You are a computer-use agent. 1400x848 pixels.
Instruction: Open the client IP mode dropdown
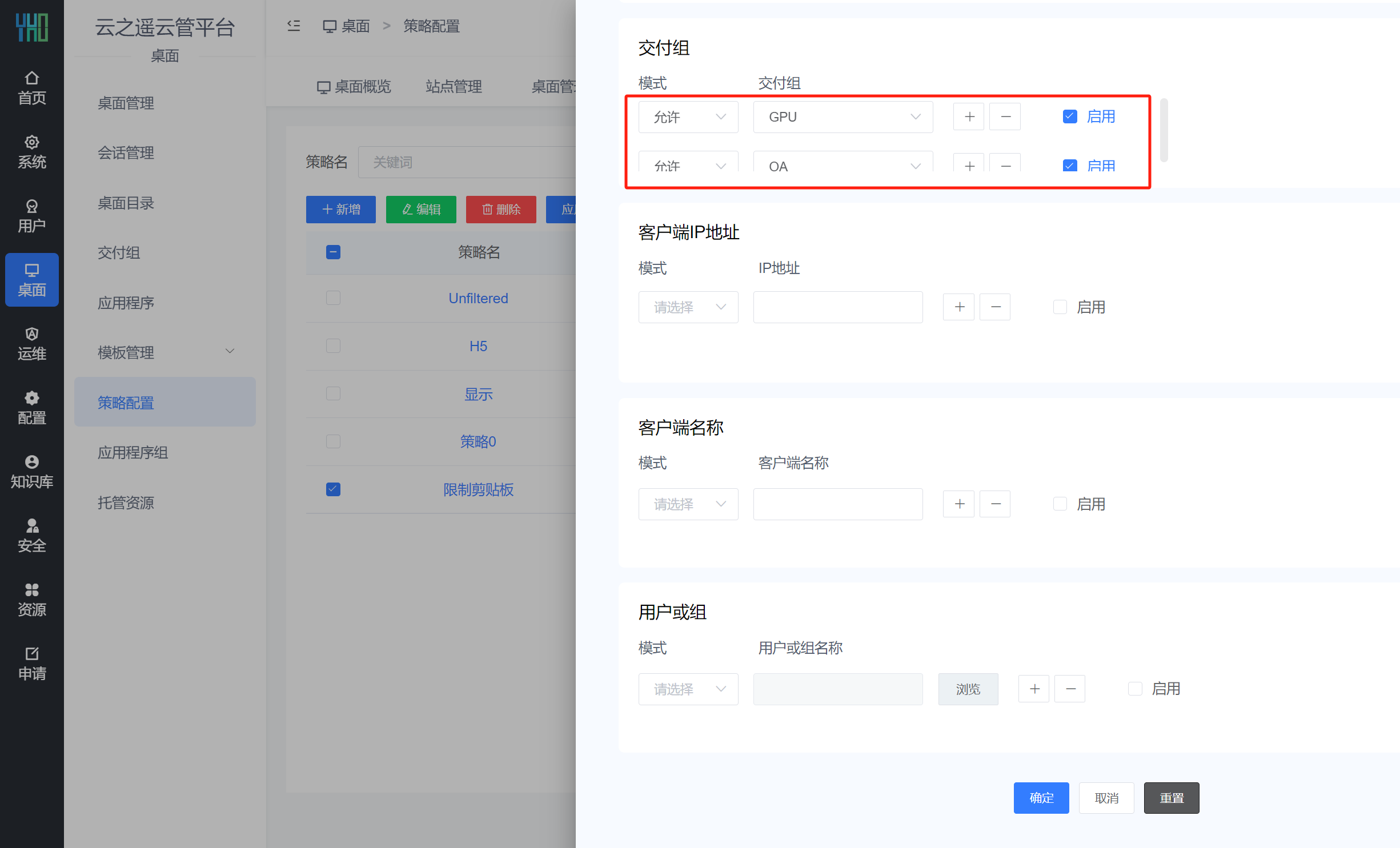pyautogui.click(x=688, y=307)
